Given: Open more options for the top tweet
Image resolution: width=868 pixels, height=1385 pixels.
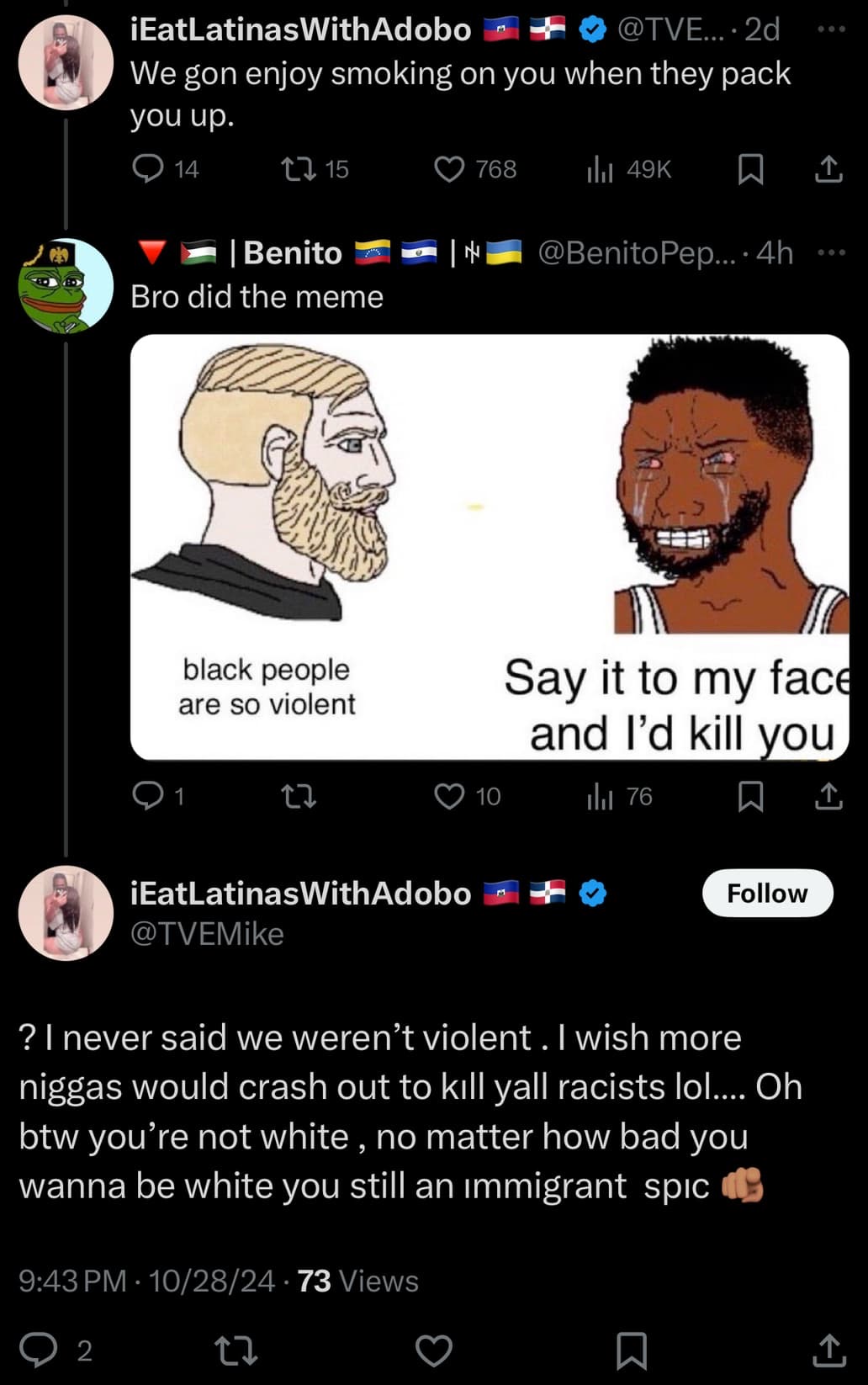Looking at the screenshot, I should tap(831, 29).
